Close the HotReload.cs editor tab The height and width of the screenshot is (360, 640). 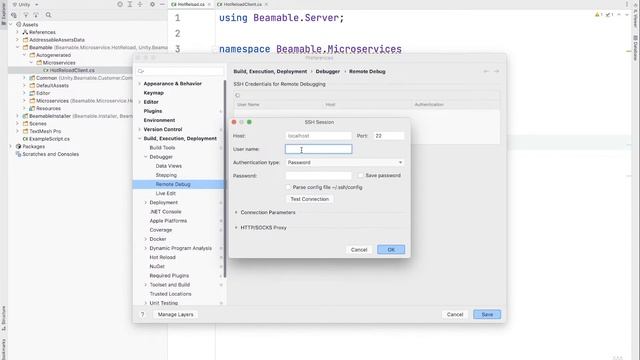click(209, 4)
